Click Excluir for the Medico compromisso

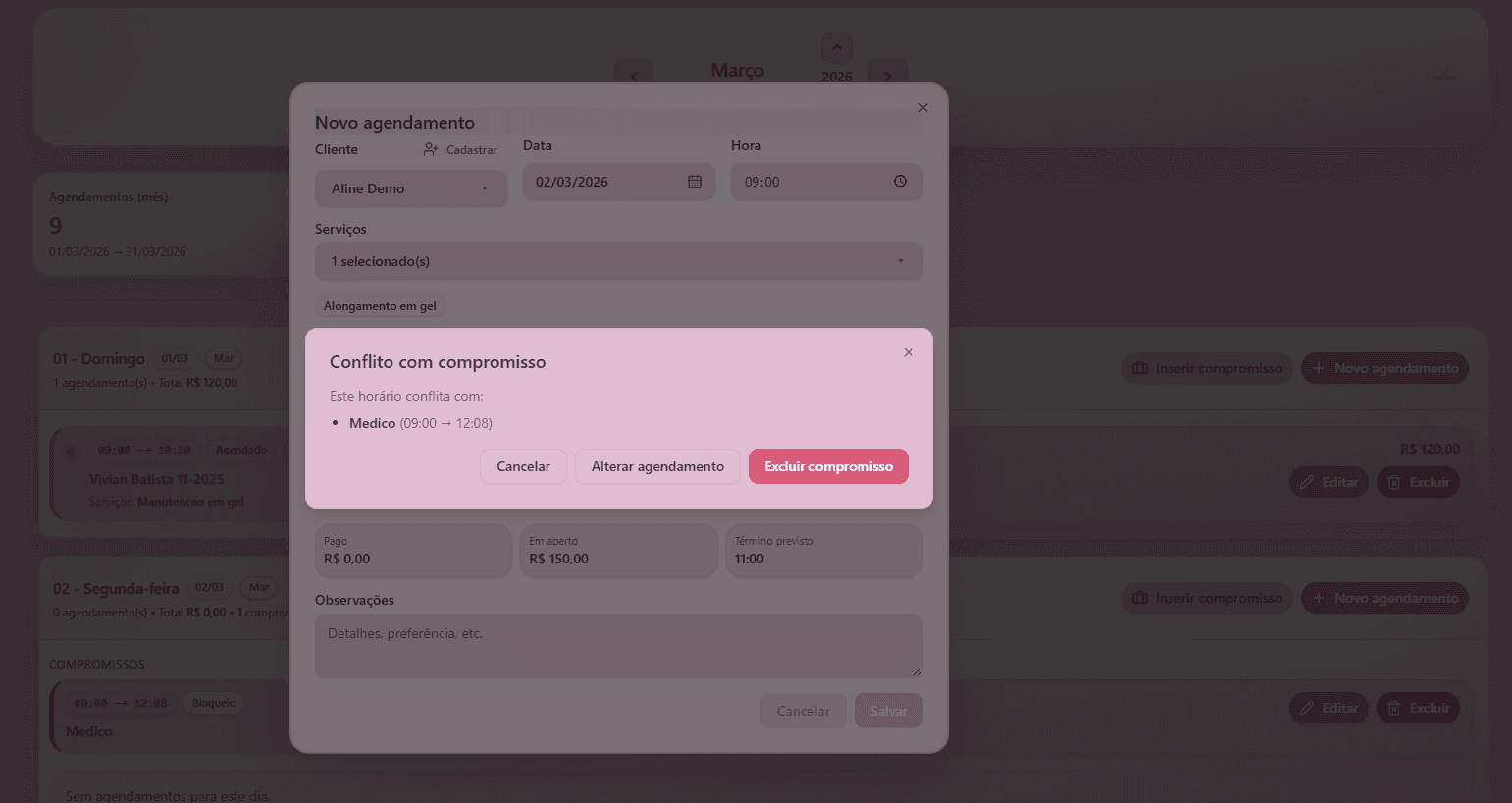(1418, 708)
